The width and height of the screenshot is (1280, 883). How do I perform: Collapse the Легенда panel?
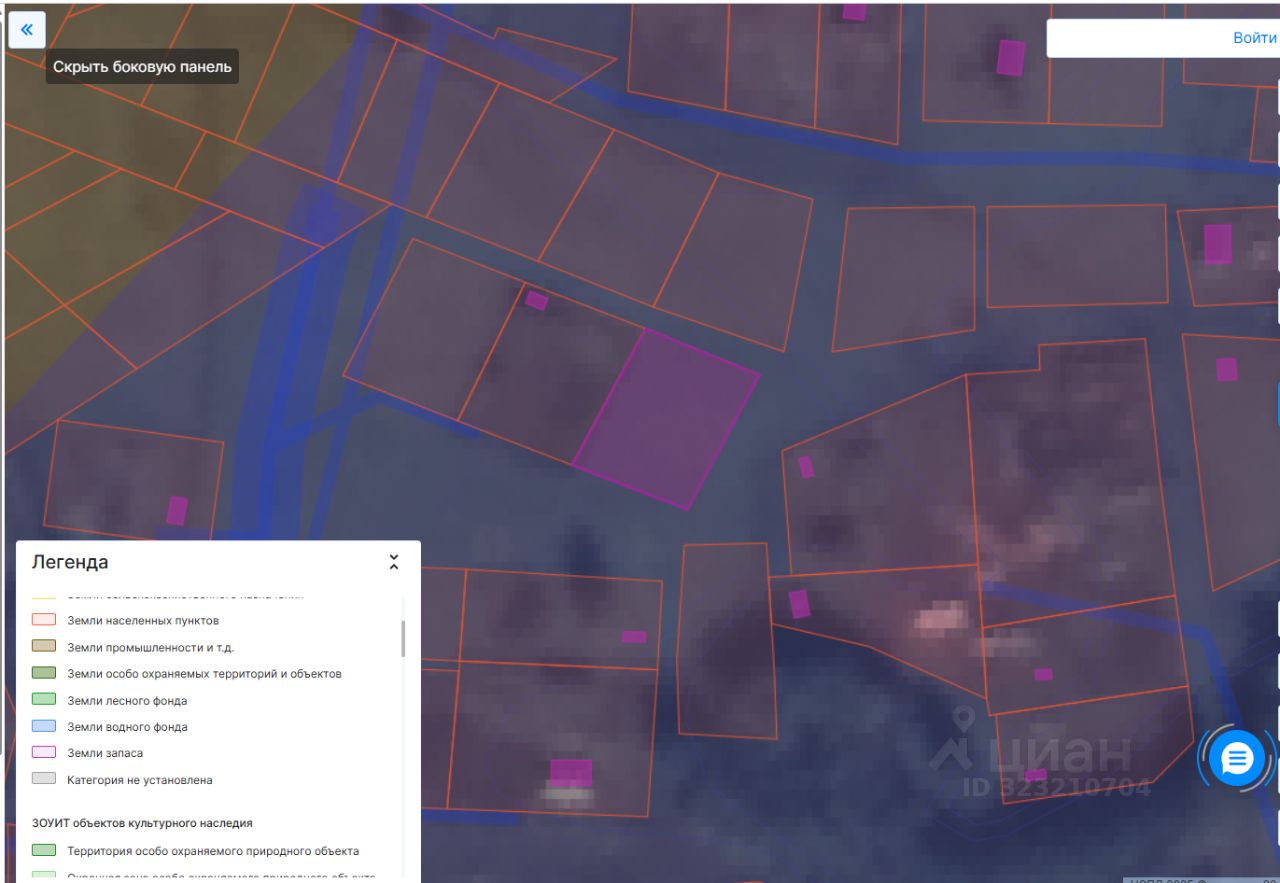point(394,562)
